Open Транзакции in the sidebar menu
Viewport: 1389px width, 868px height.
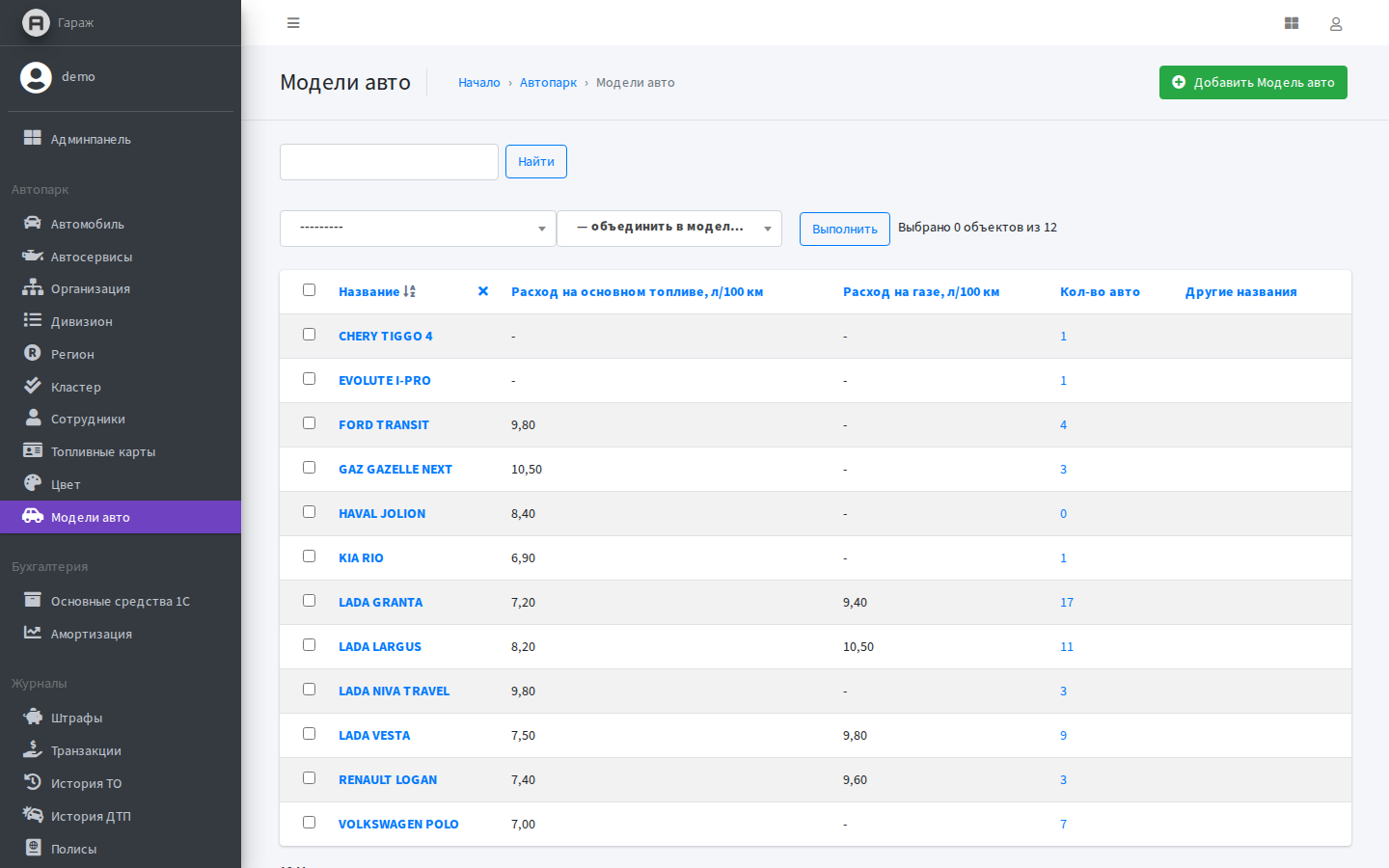click(121, 750)
